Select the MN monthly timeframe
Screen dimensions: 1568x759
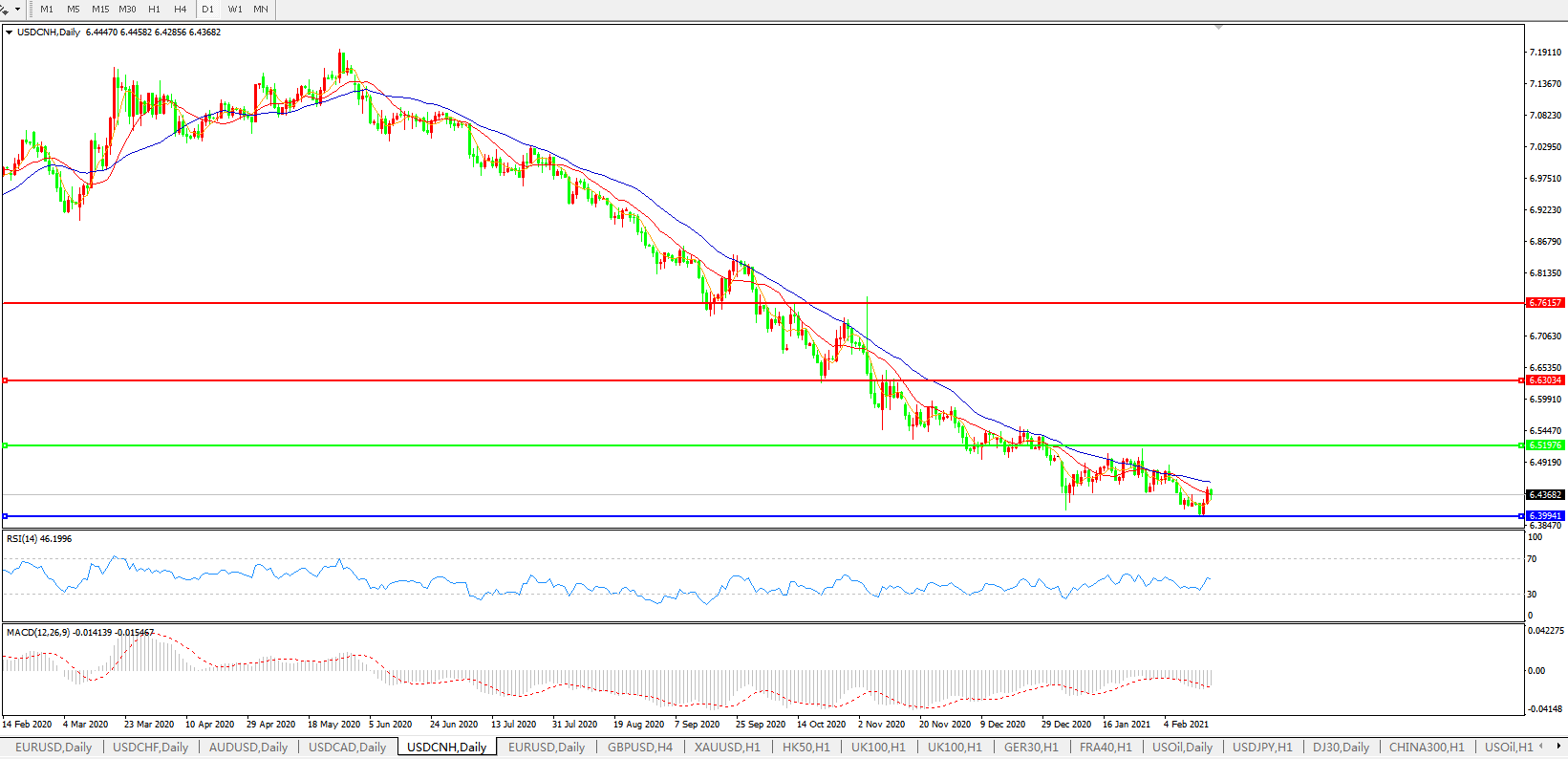coord(261,9)
